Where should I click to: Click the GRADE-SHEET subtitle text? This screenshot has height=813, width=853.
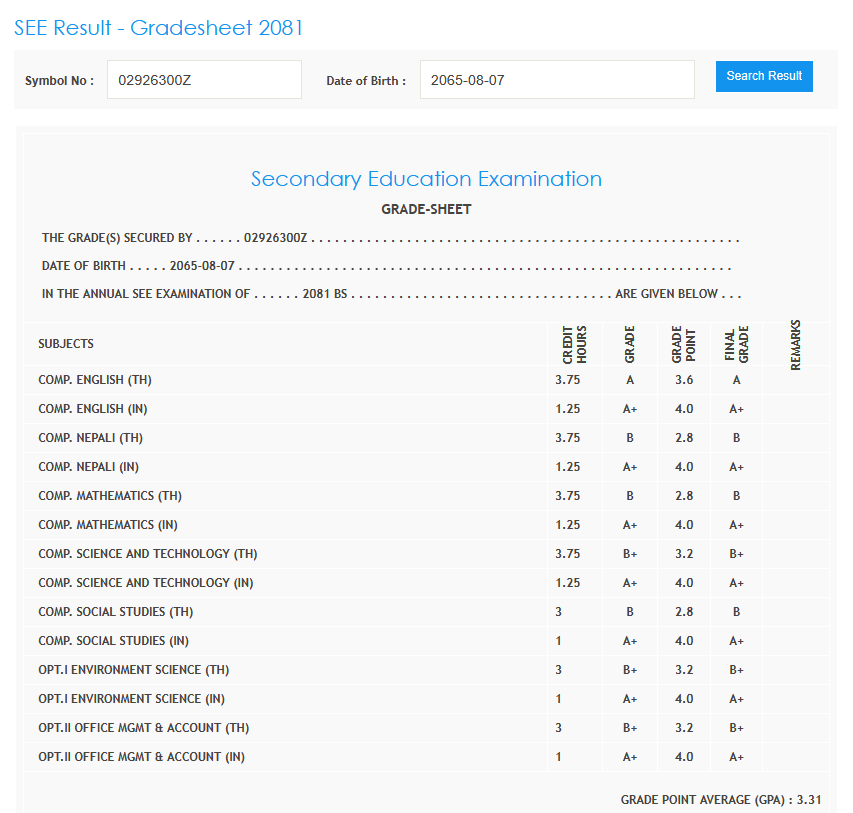point(426,210)
